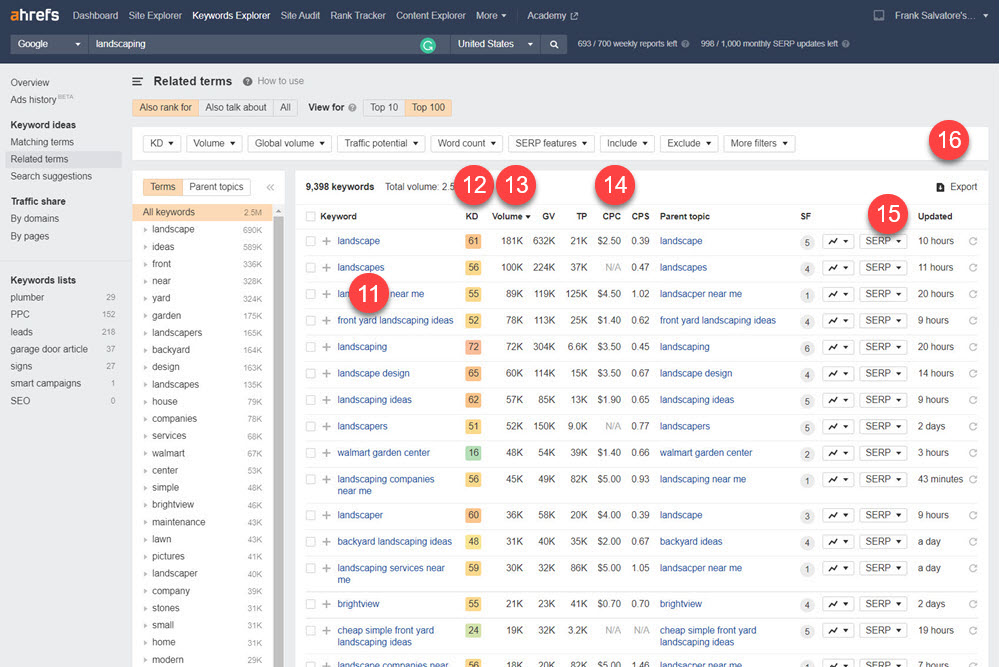
Task: Switch to the Also talk about tab
Action: coord(236,108)
